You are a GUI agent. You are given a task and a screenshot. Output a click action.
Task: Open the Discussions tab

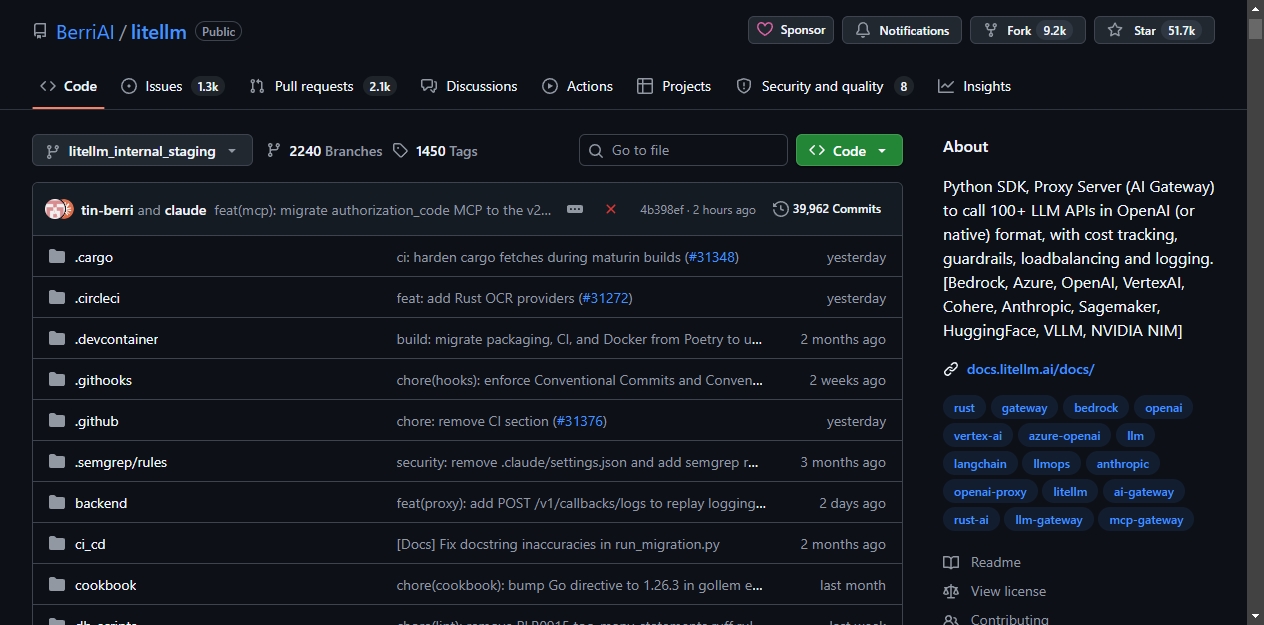(x=469, y=86)
